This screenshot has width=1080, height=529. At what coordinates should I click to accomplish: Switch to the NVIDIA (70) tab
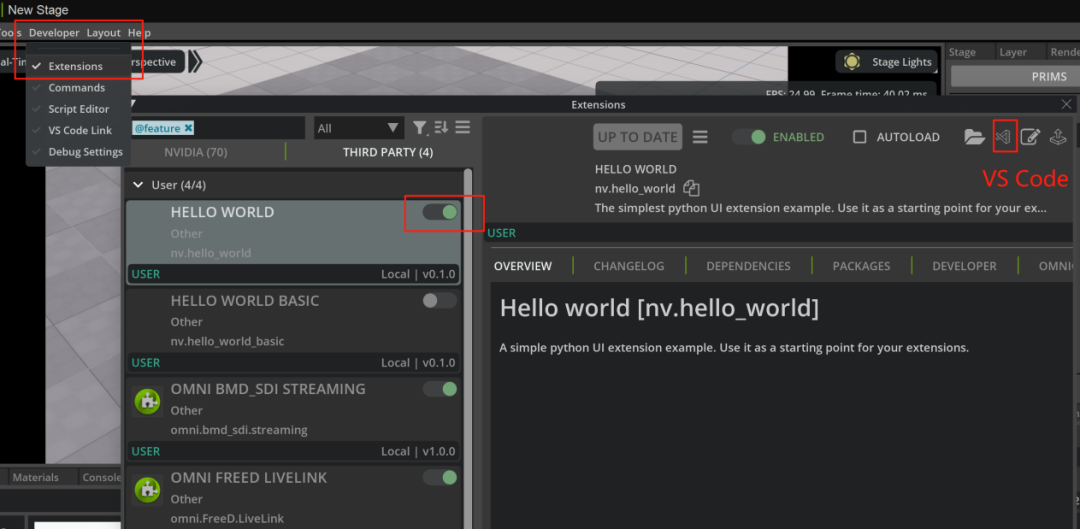click(x=196, y=152)
